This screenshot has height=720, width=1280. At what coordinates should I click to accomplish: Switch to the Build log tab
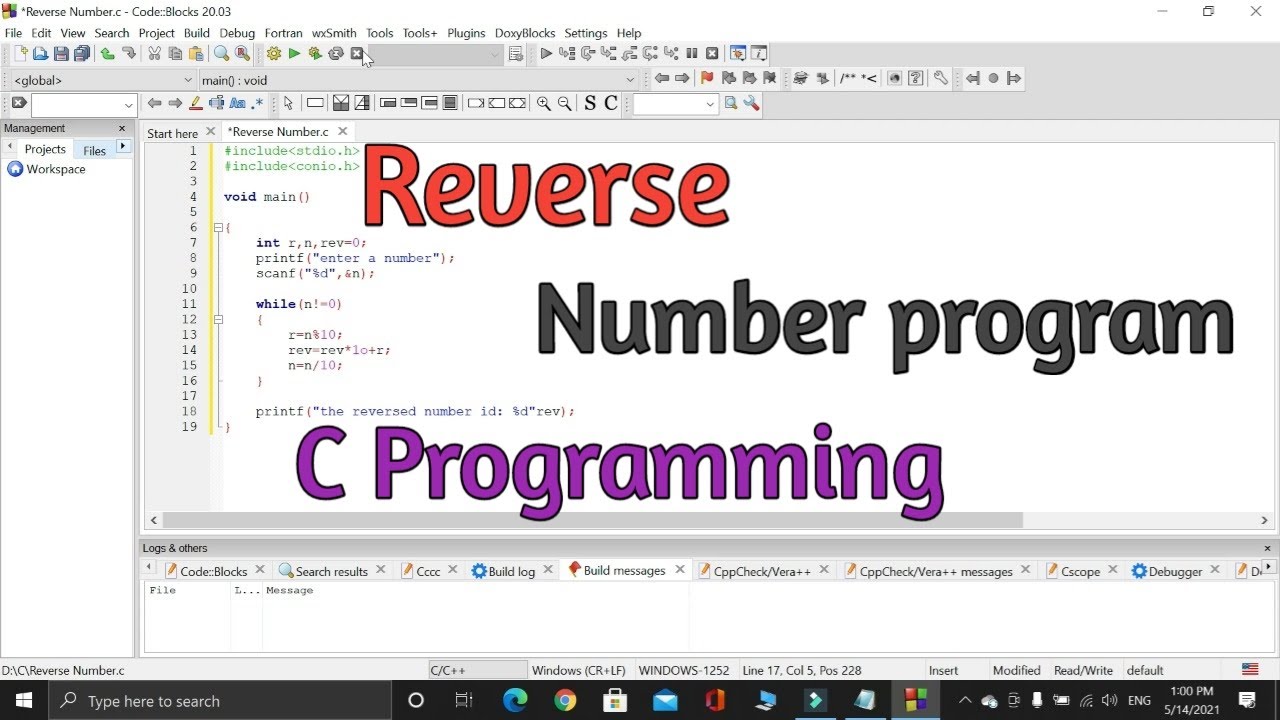click(511, 571)
